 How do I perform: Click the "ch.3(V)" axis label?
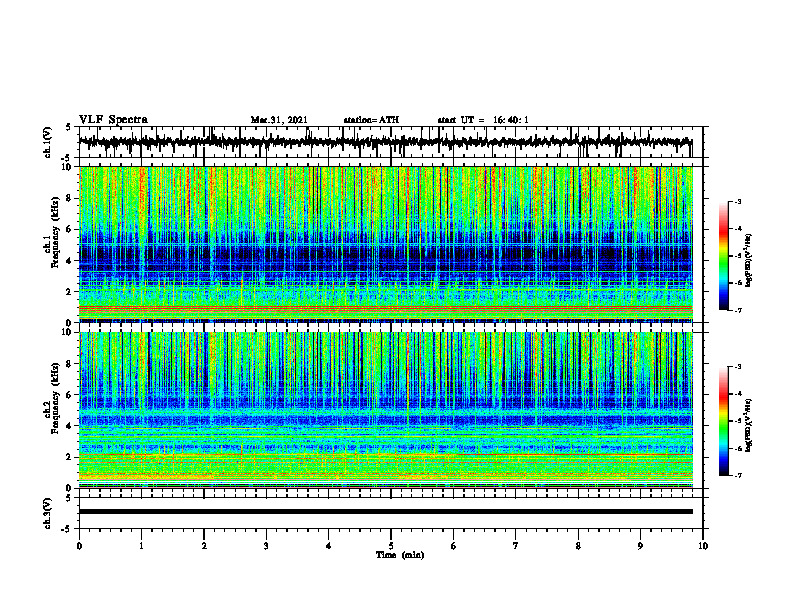(x=48, y=513)
